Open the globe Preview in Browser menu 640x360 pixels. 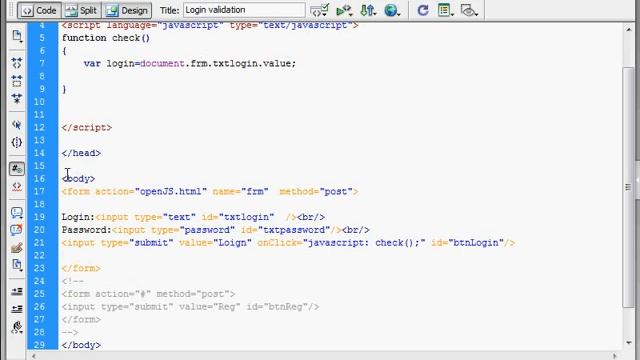(392, 10)
